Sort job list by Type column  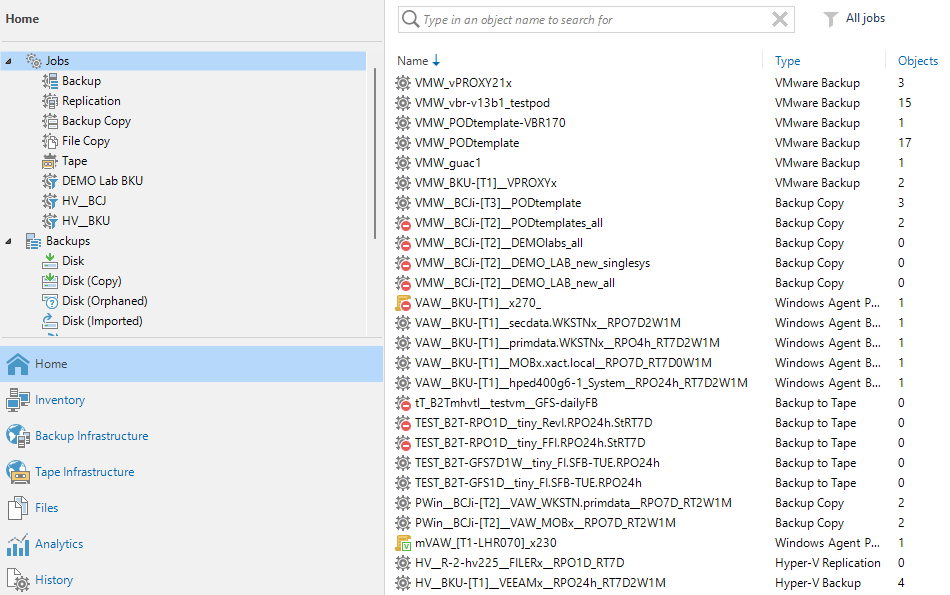(787, 61)
